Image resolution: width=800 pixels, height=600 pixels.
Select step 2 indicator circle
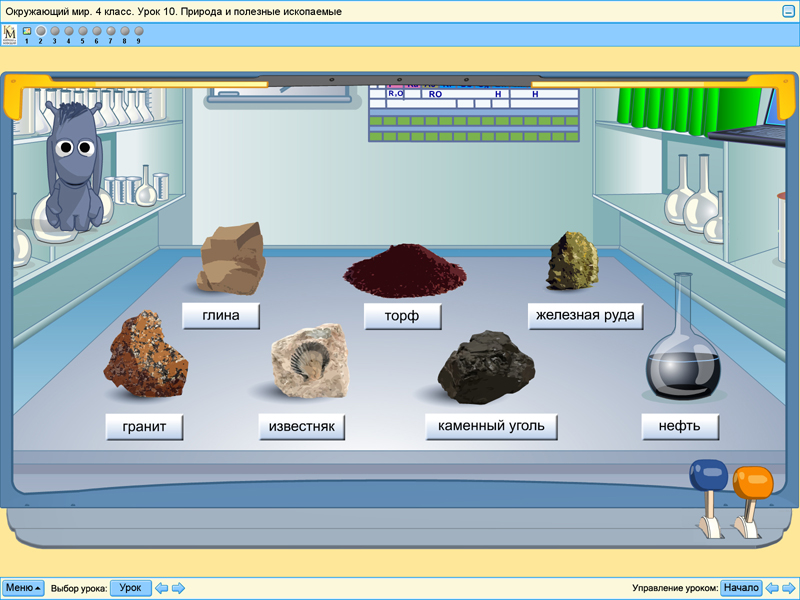41,31
